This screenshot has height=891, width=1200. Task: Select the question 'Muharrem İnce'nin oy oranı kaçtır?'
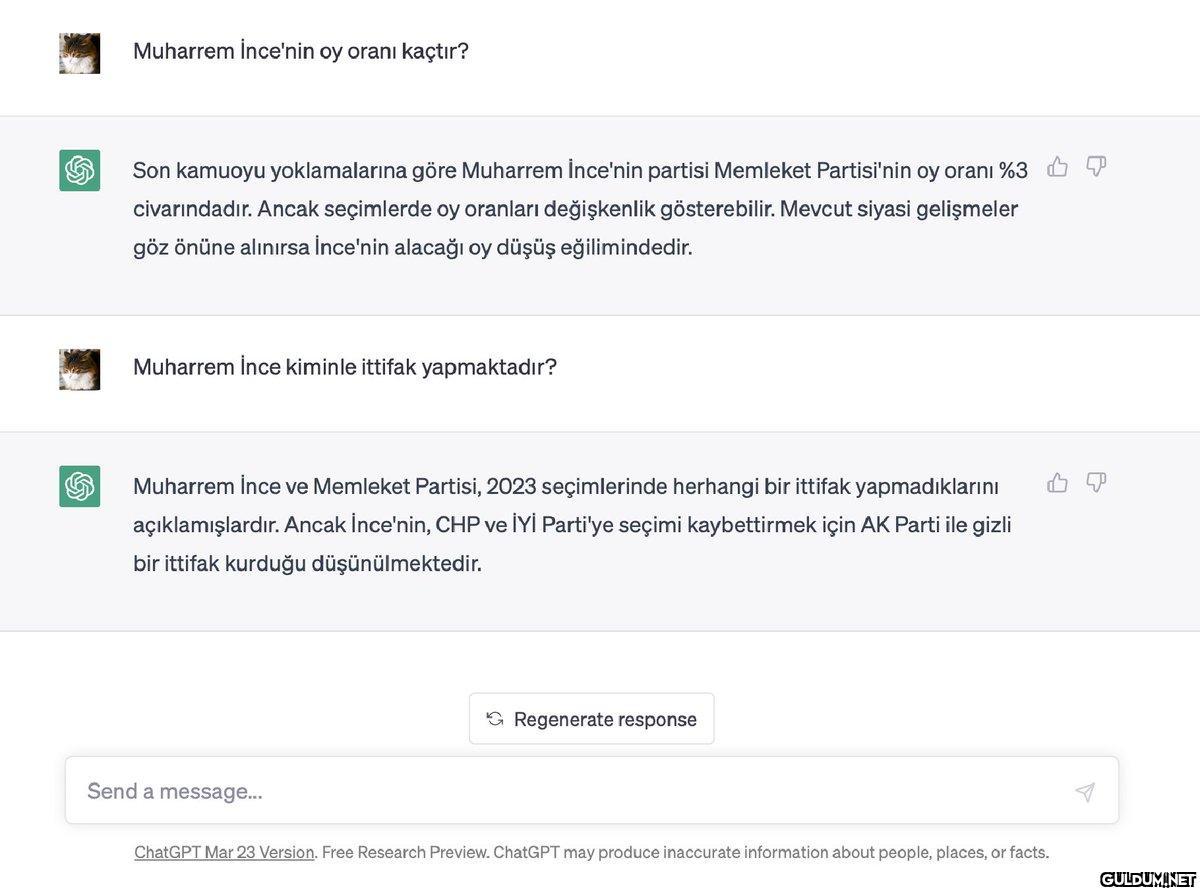[301, 51]
